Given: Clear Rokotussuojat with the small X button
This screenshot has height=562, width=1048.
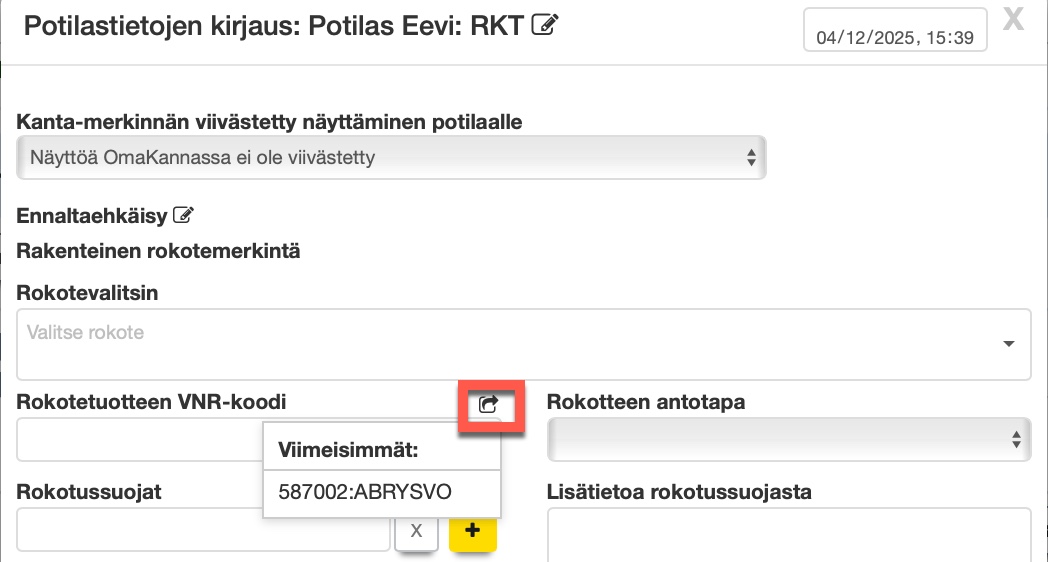Looking at the screenshot, I should (416, 532).
